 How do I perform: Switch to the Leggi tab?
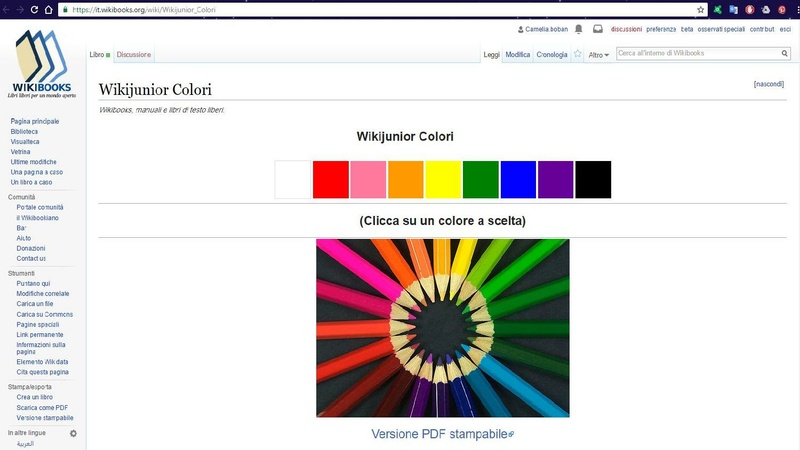(491, 54)
